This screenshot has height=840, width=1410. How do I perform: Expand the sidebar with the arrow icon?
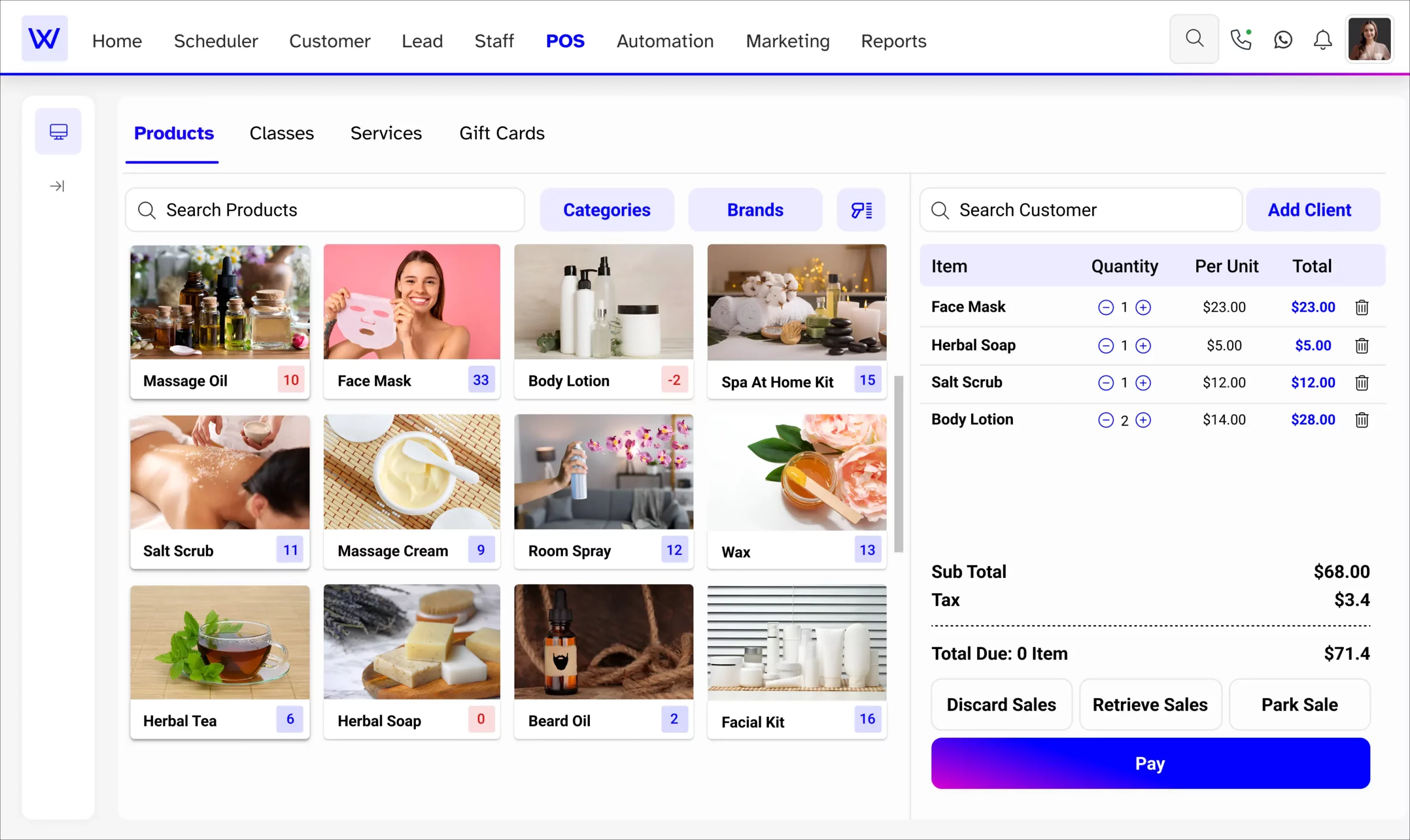click(x=57, y=186)
